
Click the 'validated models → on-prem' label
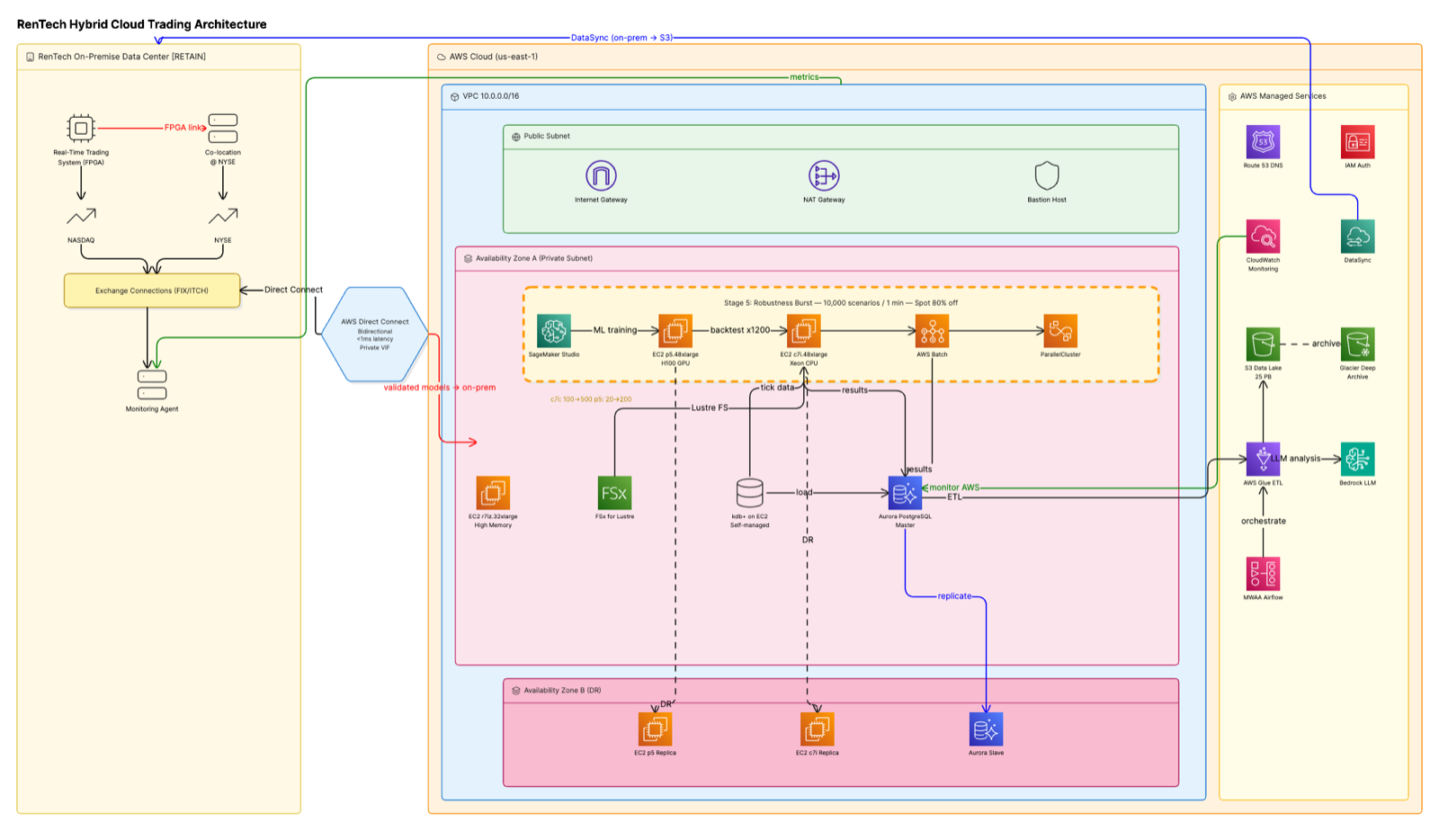[x=440, y=388]
